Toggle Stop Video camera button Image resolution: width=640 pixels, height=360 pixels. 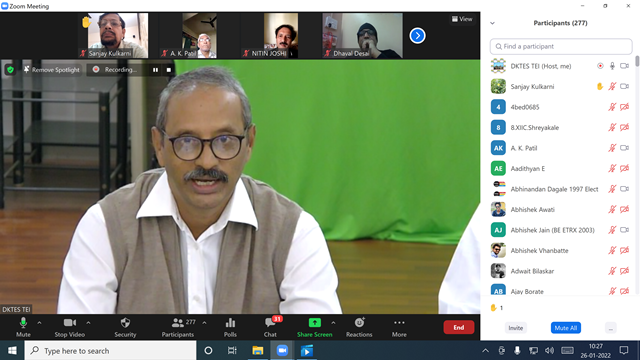pos(70,327)
